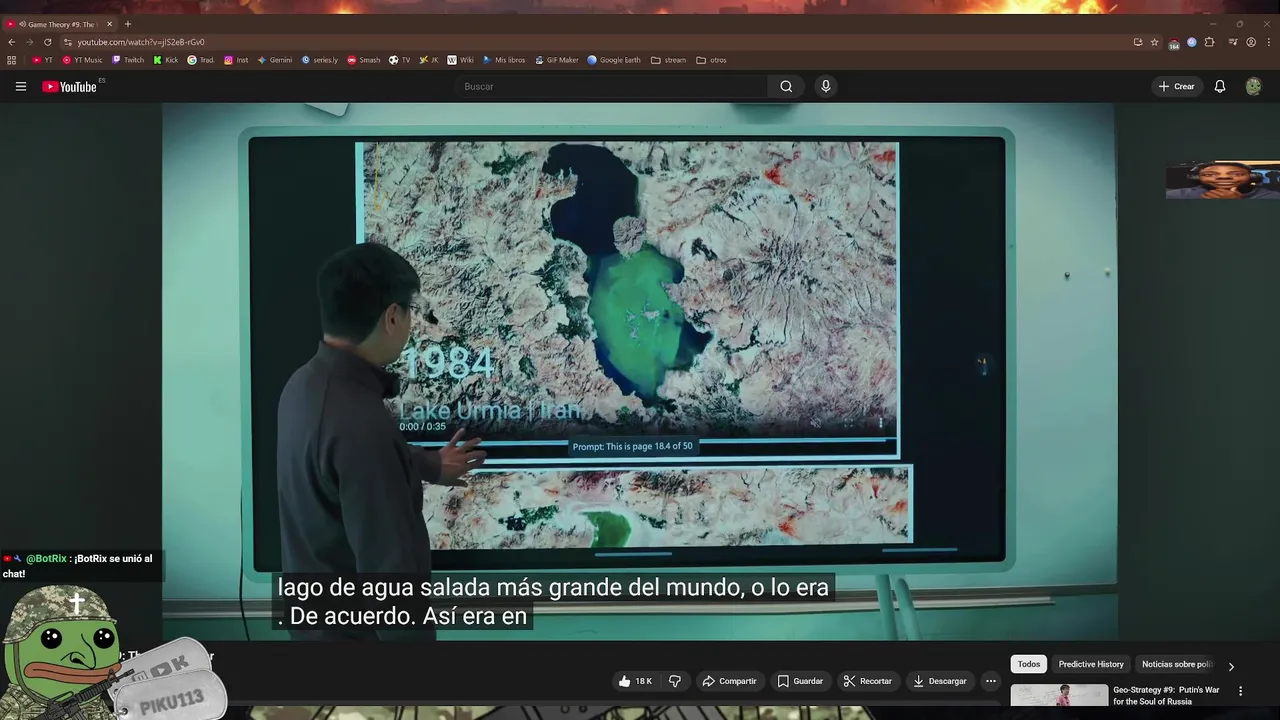Open the Twitch bookmark

128,60
